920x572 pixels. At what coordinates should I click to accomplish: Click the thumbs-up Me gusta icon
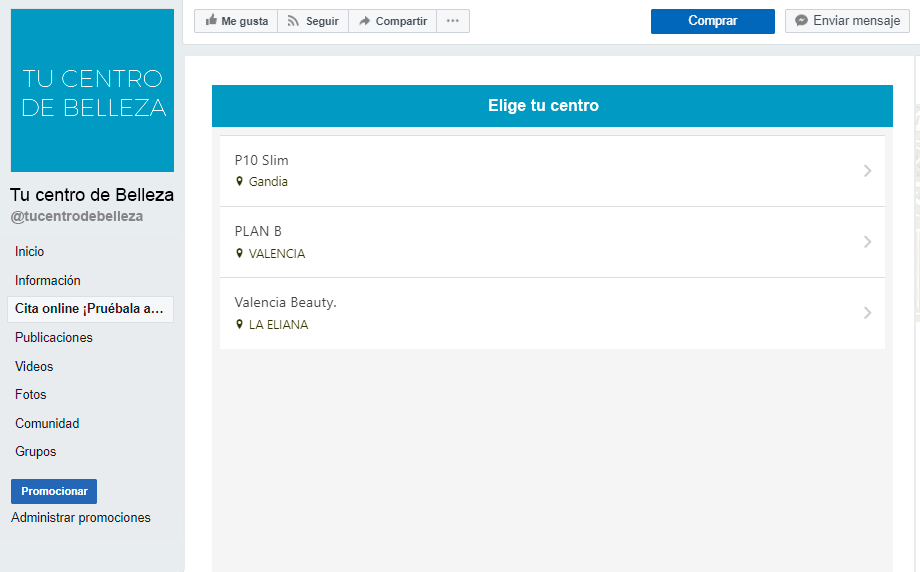211,21
